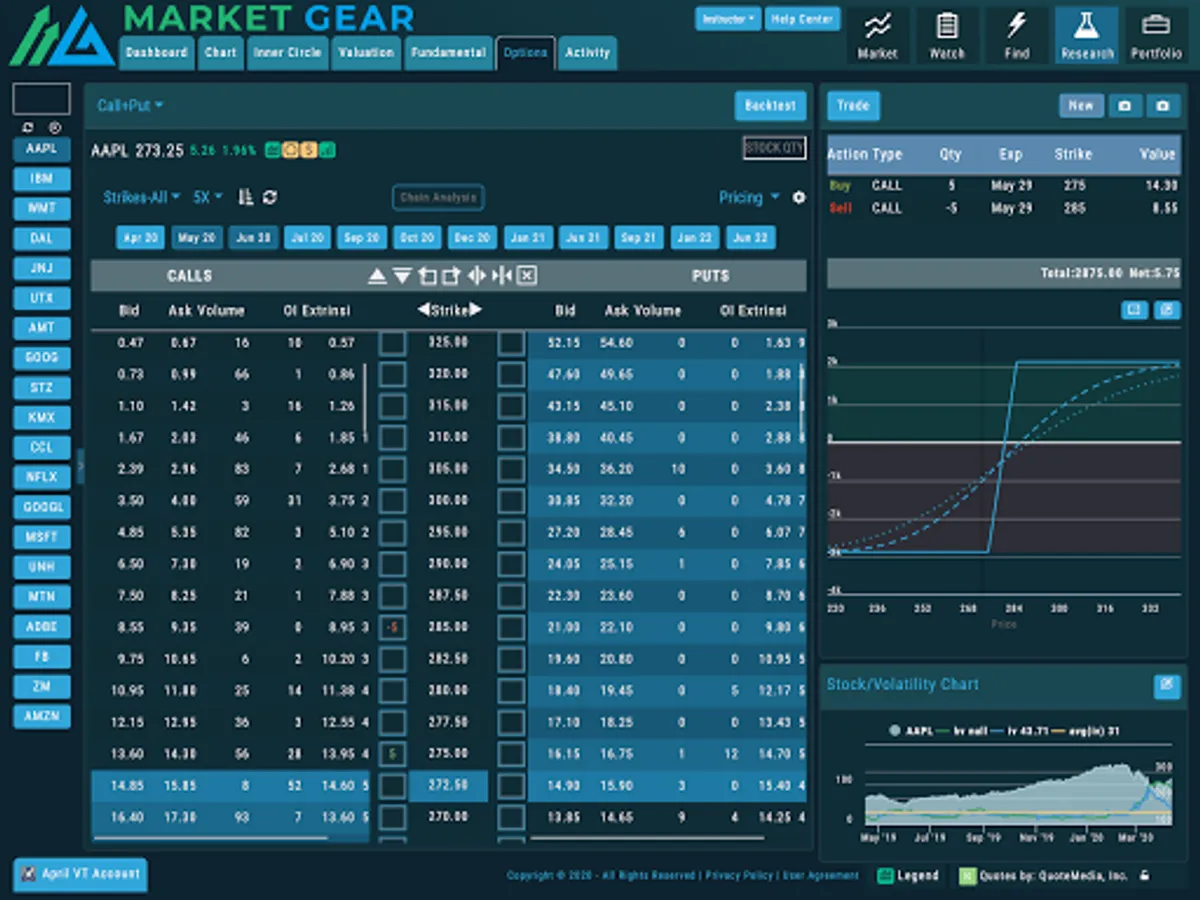Switch to the Activity tab
Screen dimensions: 1200x900
click(x=587, y=53)
